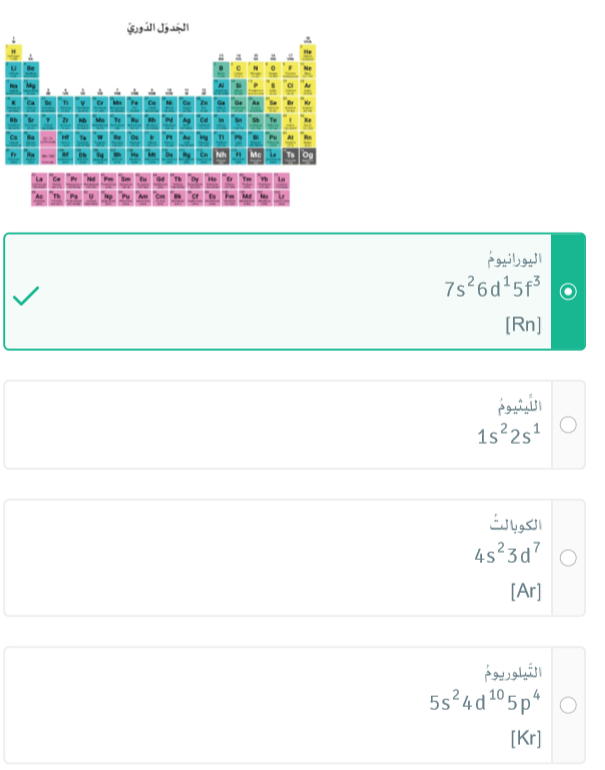Click the green checkmark icon

26,295
